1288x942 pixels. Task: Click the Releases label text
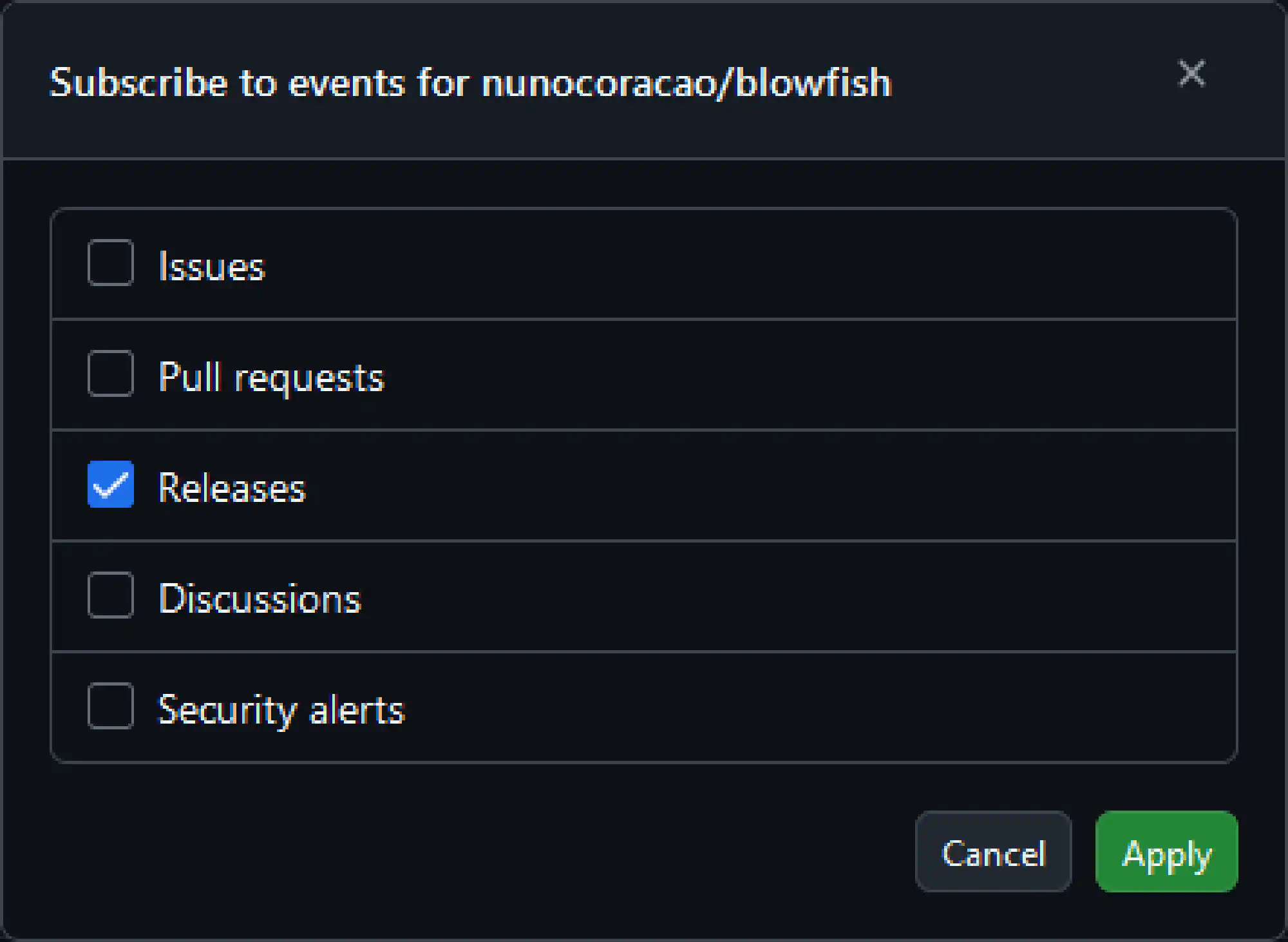(x=232, y=488)
